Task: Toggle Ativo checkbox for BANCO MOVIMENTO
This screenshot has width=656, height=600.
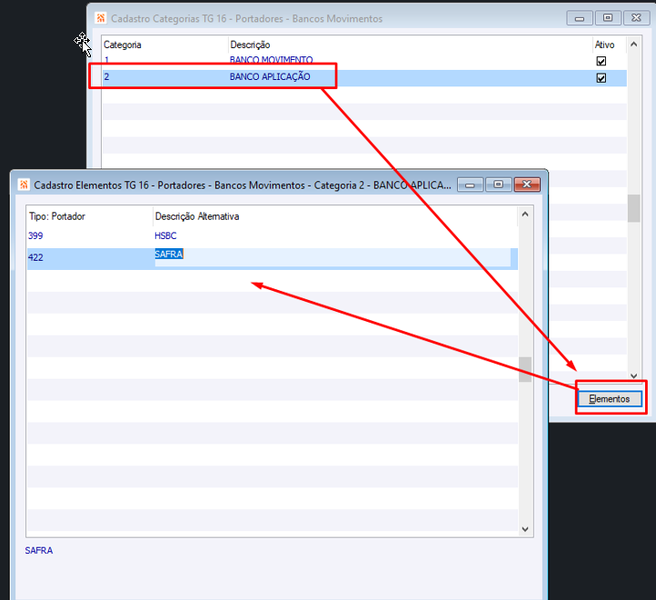Action: click(601, 61)
